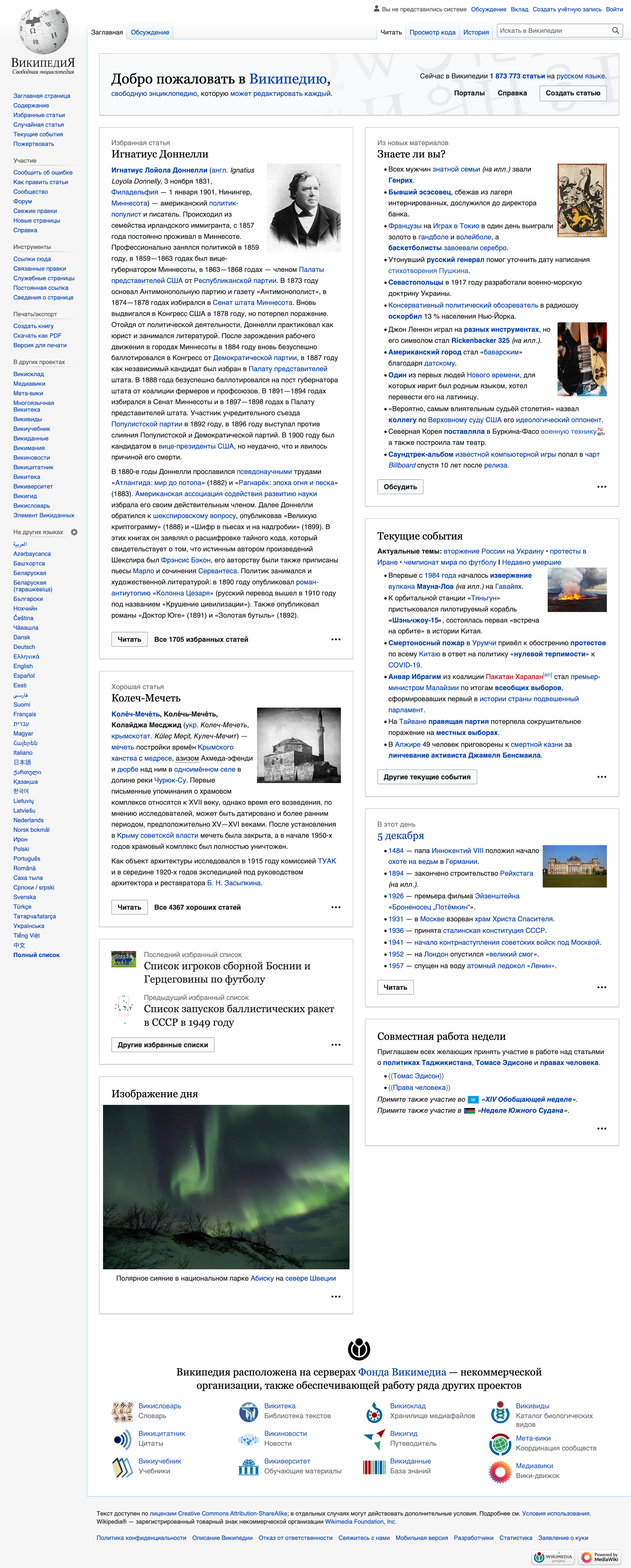This screenshot has height=1568, width=631.
Task: Open the English language link
Action: [x=23, y=666]
